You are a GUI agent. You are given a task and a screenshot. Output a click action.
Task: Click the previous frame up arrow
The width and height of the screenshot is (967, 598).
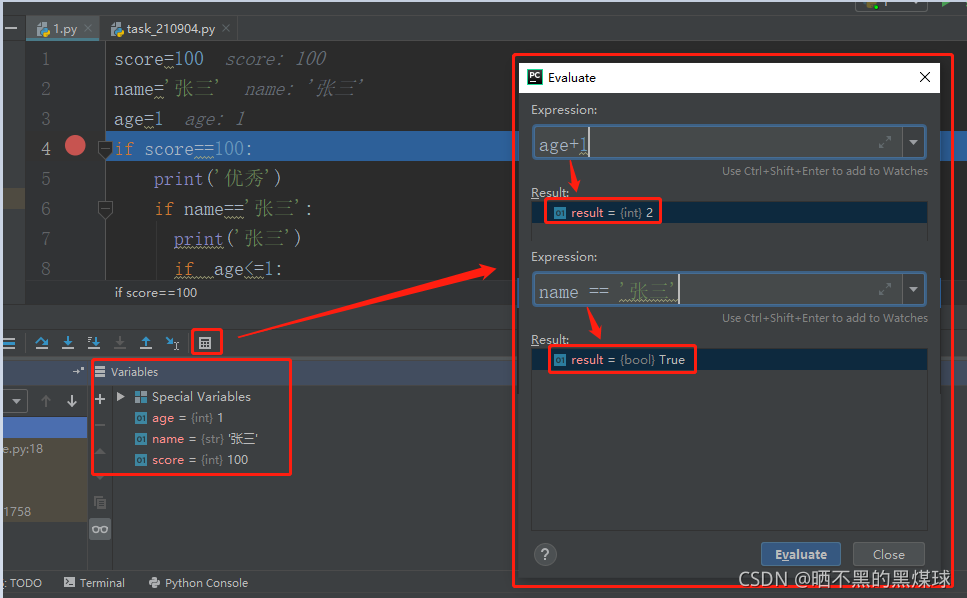[46, 401]
